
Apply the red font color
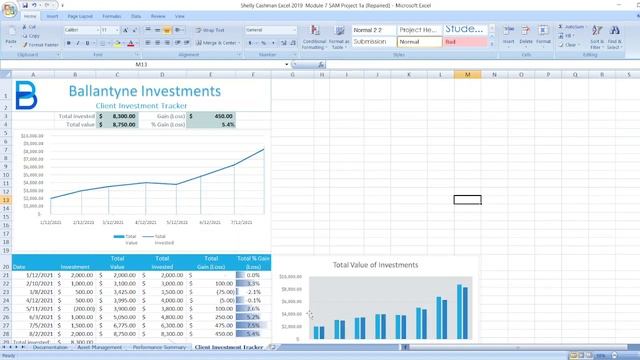pyautogui.click(x=131, y=43)
